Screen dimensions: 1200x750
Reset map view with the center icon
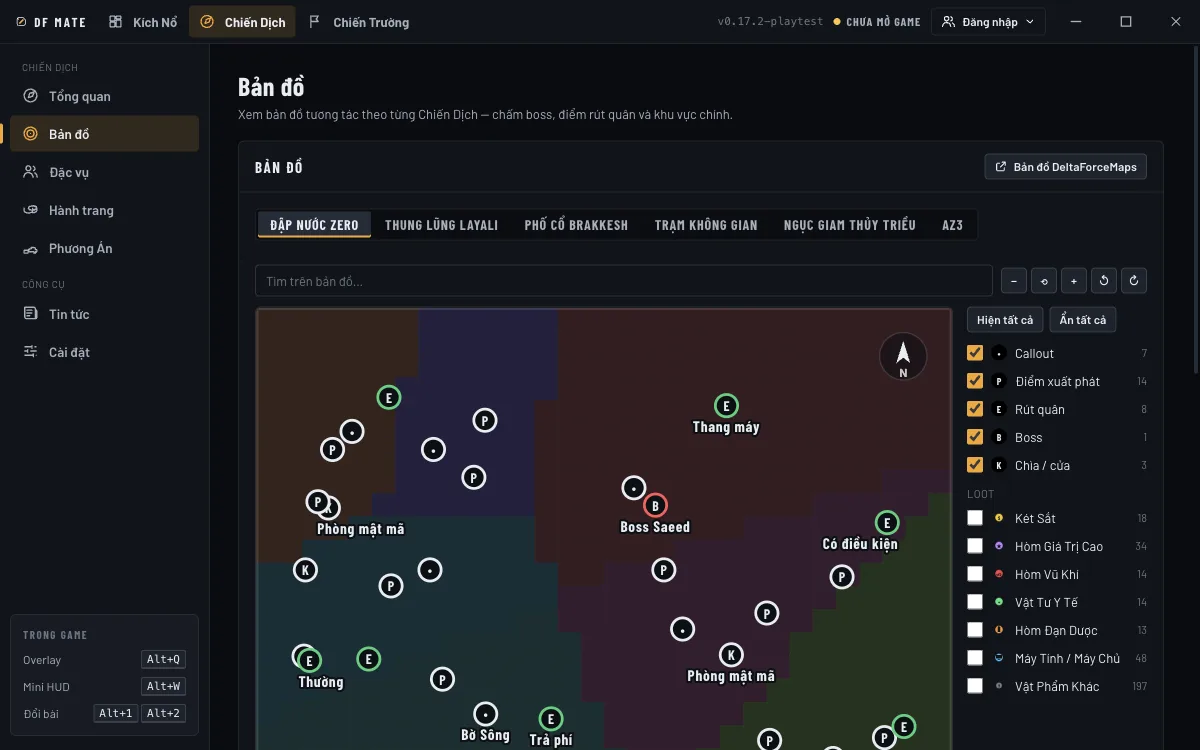coord(1044,281)
